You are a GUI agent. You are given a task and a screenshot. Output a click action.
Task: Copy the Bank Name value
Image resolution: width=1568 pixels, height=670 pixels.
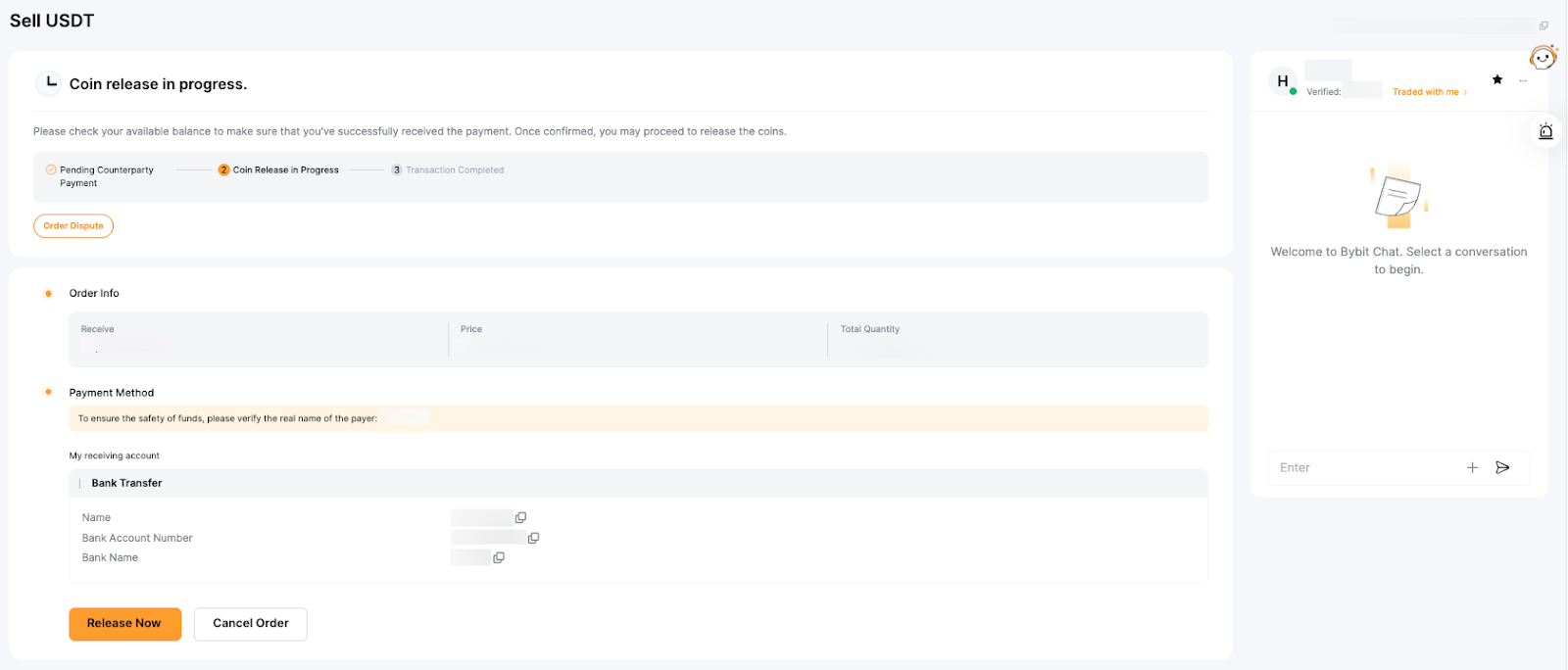[x=499, y=557]
